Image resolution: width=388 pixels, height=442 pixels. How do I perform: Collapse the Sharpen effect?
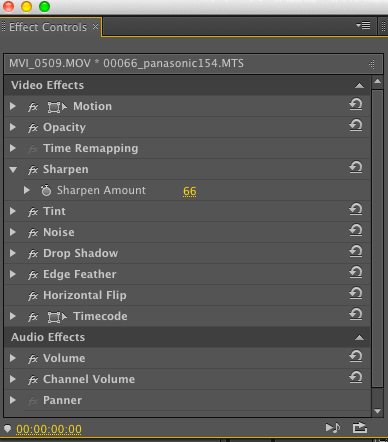[x=13, y=170]
